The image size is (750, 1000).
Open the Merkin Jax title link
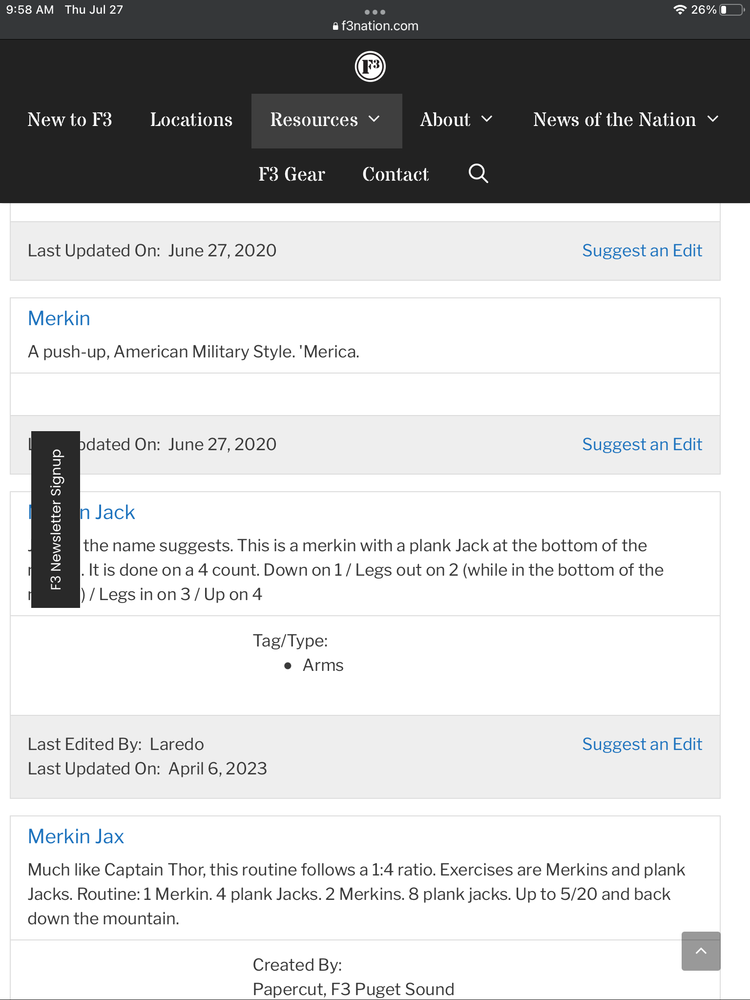pos(76,836)
